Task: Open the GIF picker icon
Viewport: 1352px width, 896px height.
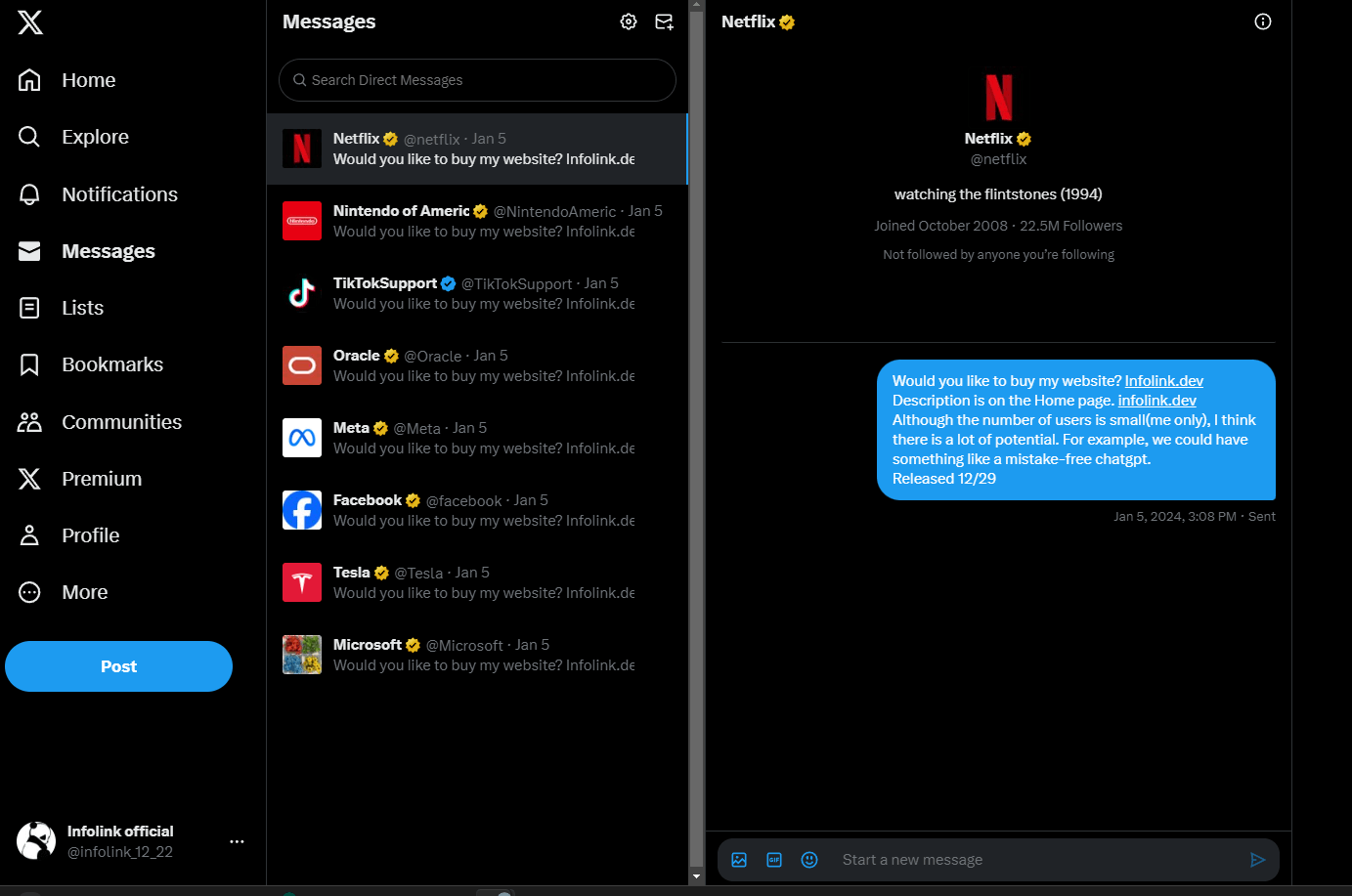Action: pos(774,860)
